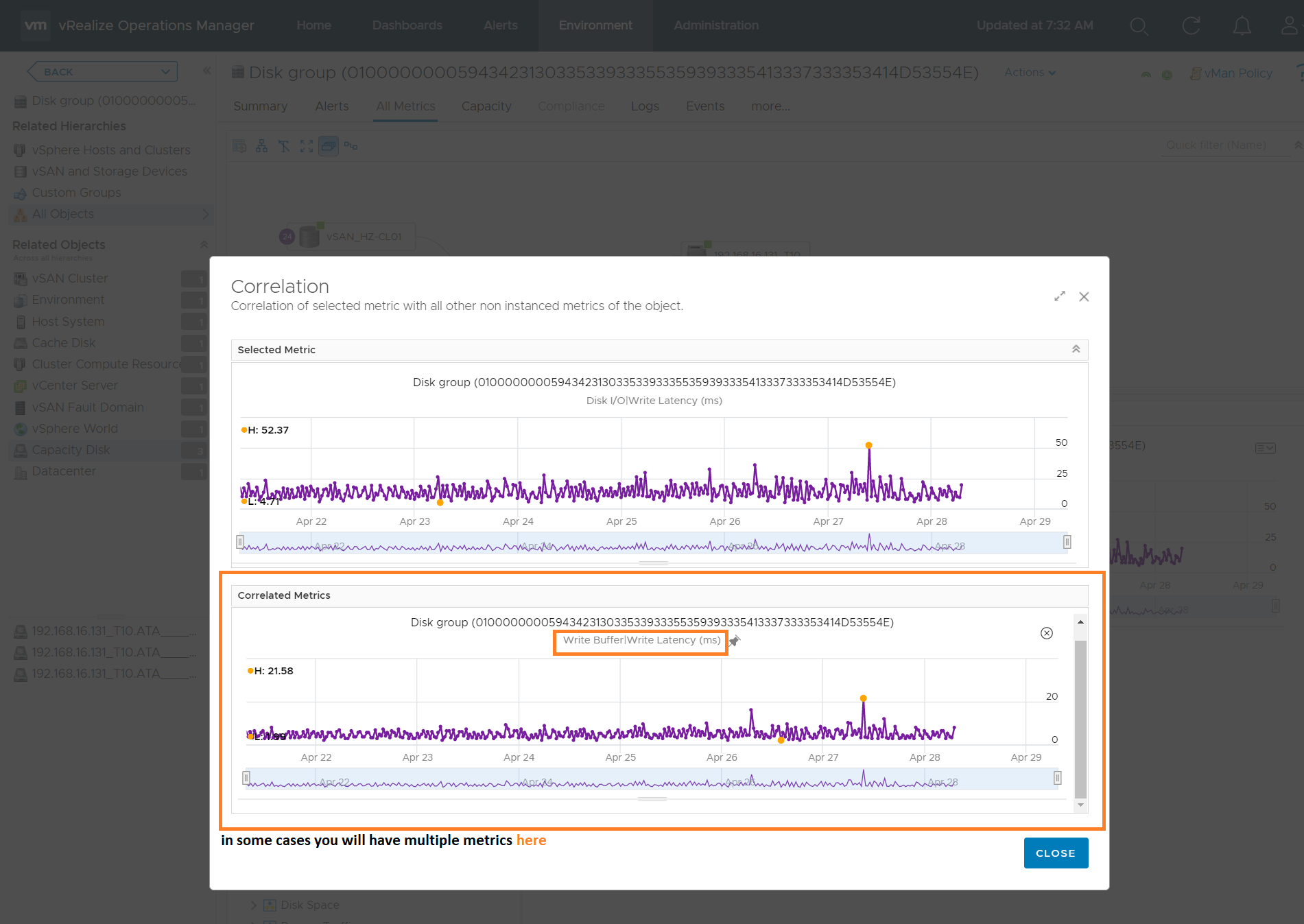Open the notifications bell
The height and width of the screenshot is (924, 1304).
(1242, 26)
